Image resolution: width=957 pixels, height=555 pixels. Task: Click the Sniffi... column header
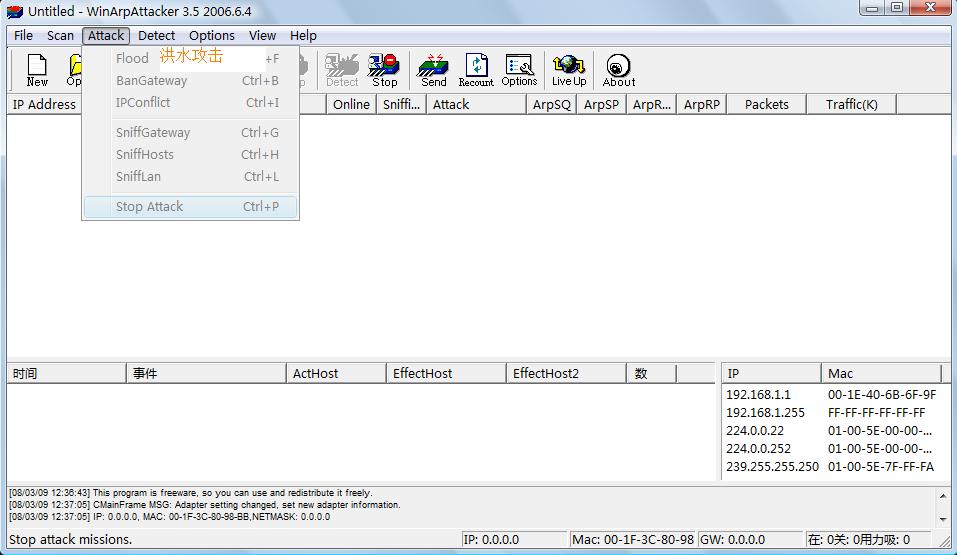(401, 104)
